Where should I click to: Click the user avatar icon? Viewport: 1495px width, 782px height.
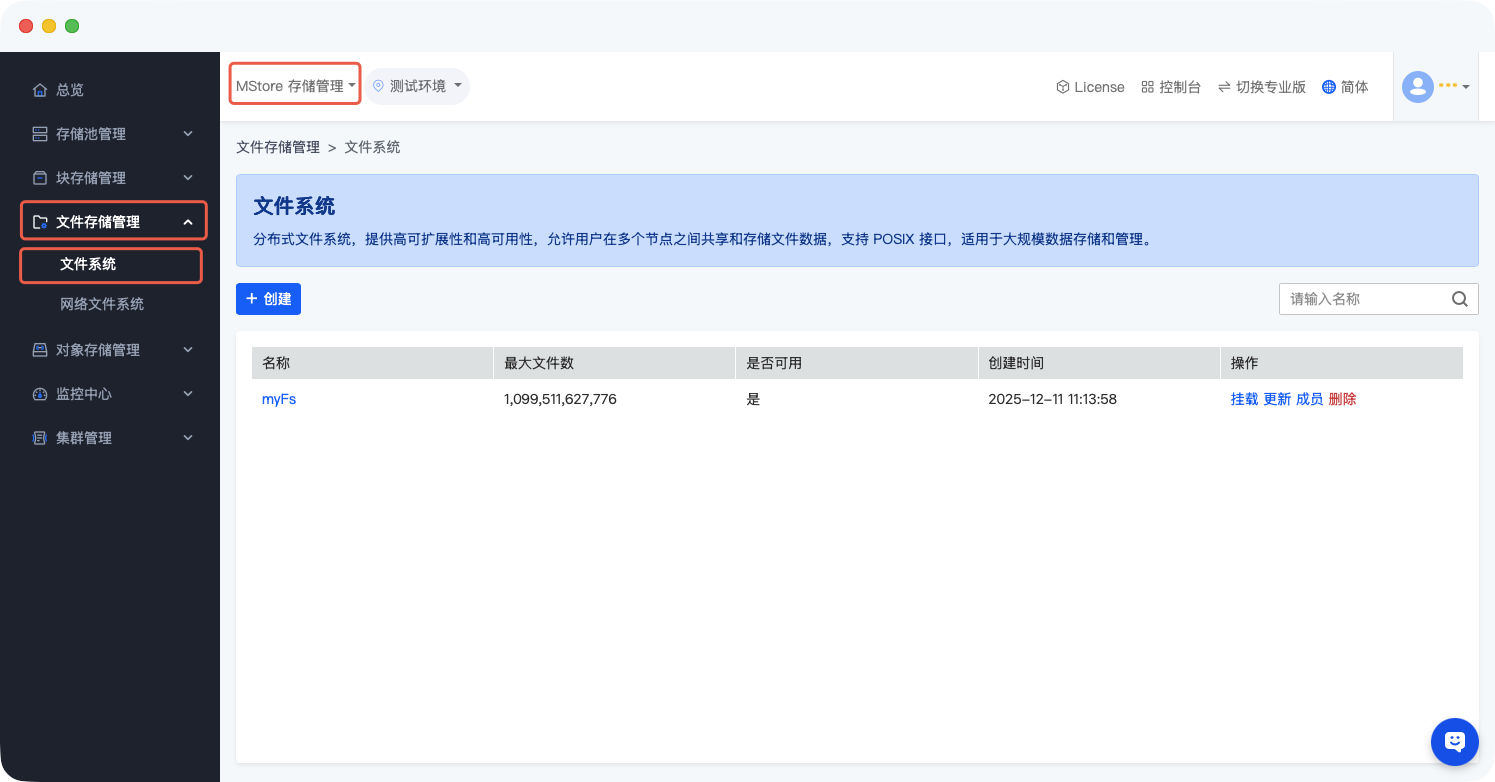point(1417,87)
